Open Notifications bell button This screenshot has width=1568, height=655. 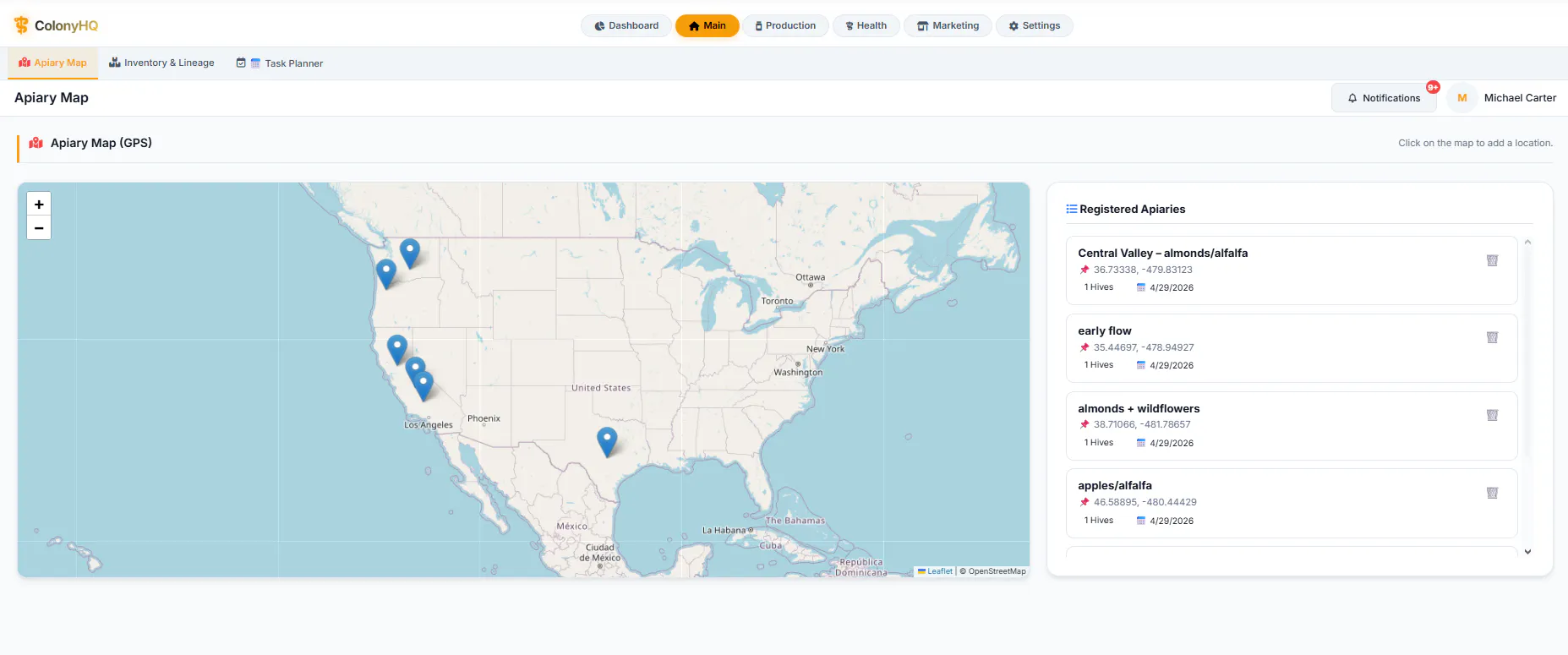tap(1384, 98)
